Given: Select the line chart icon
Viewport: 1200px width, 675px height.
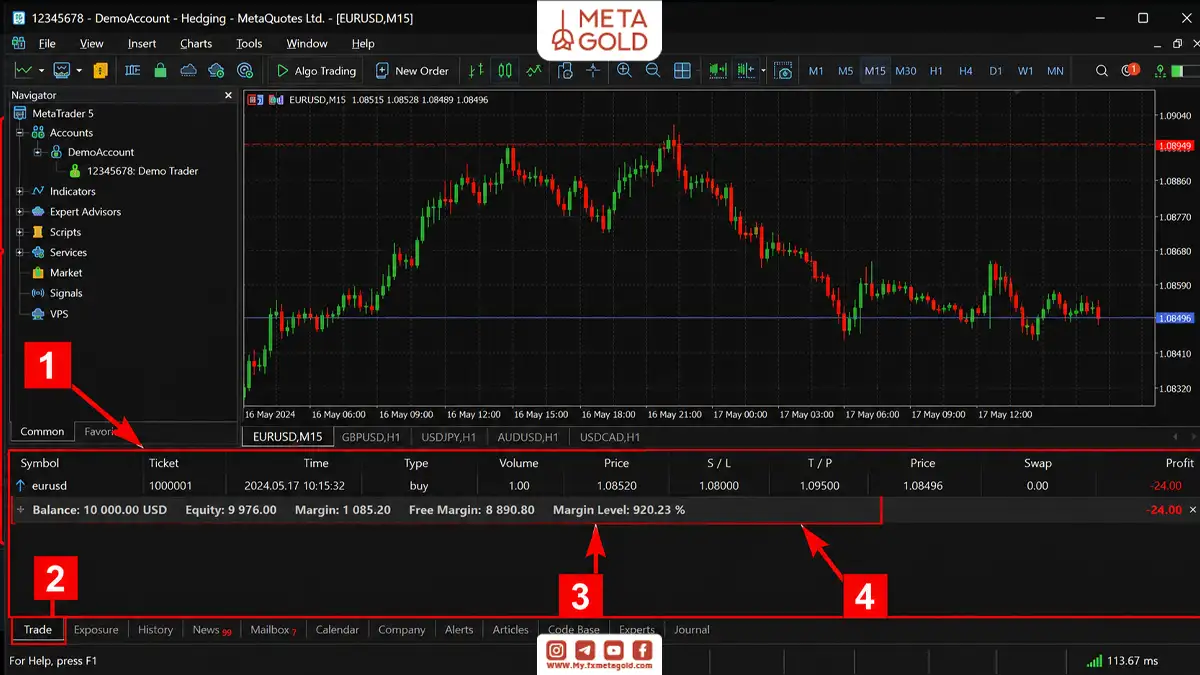Looking at the screenshot, I should (x=534, y=71).
